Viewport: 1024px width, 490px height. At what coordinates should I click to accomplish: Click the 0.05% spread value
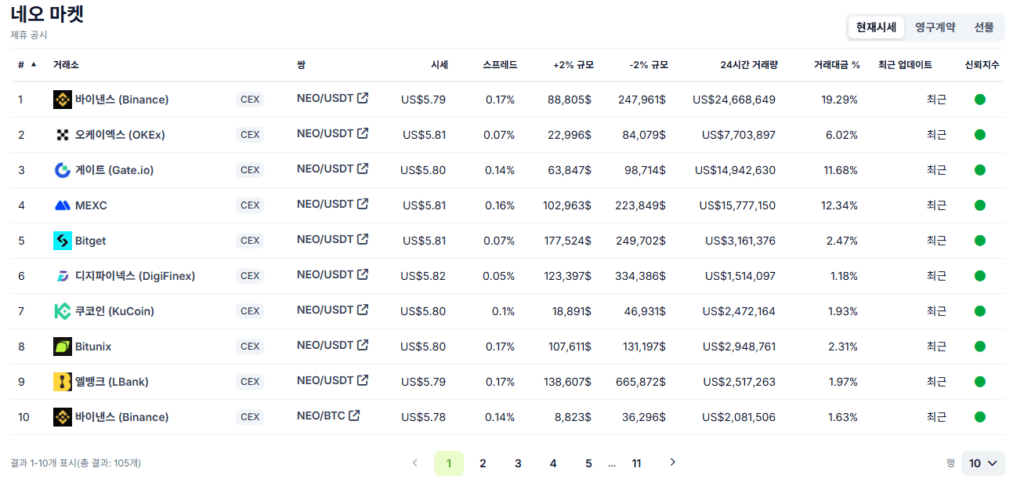(x=499, y=276)
